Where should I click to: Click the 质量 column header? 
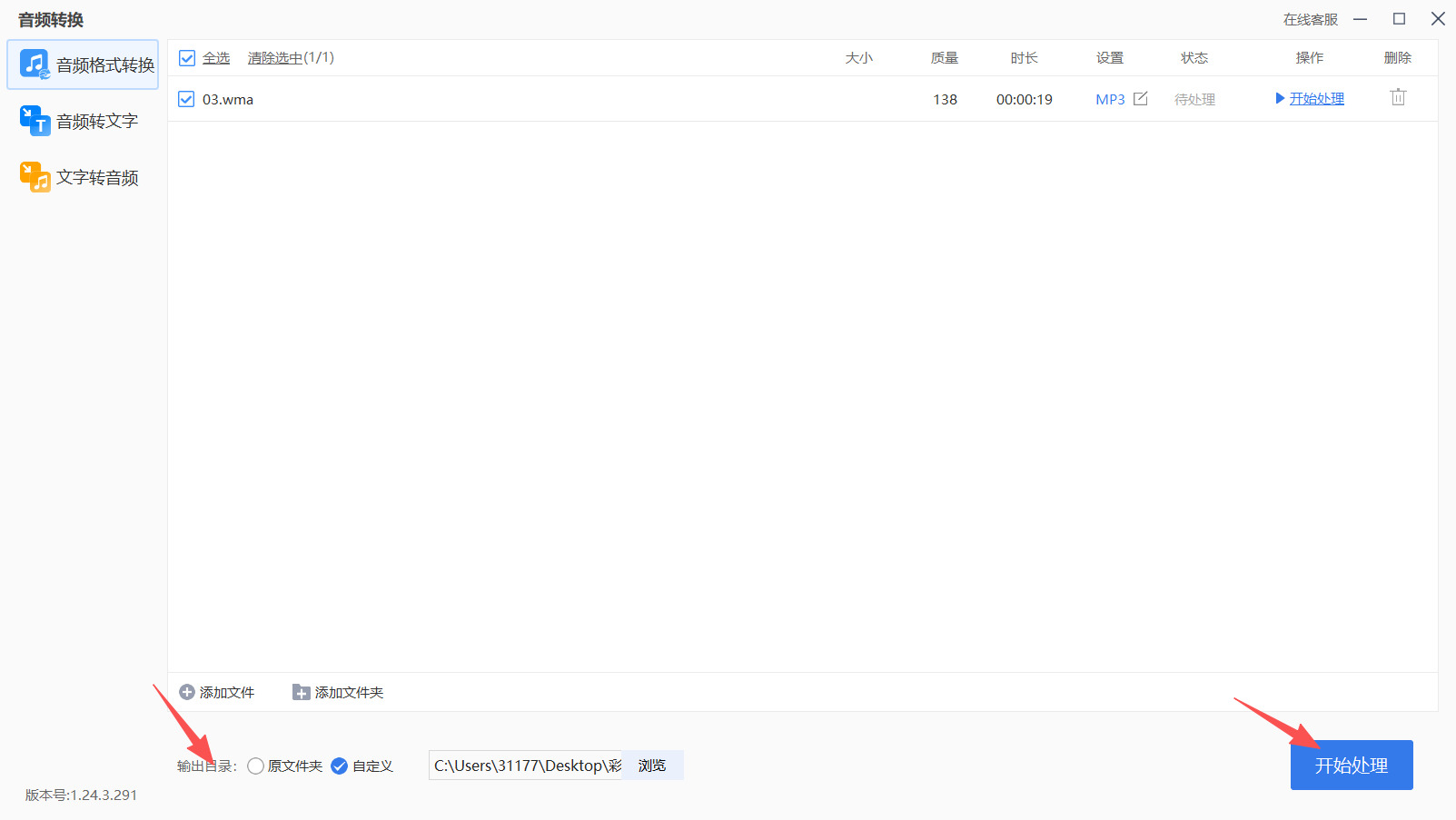[945, 58]
